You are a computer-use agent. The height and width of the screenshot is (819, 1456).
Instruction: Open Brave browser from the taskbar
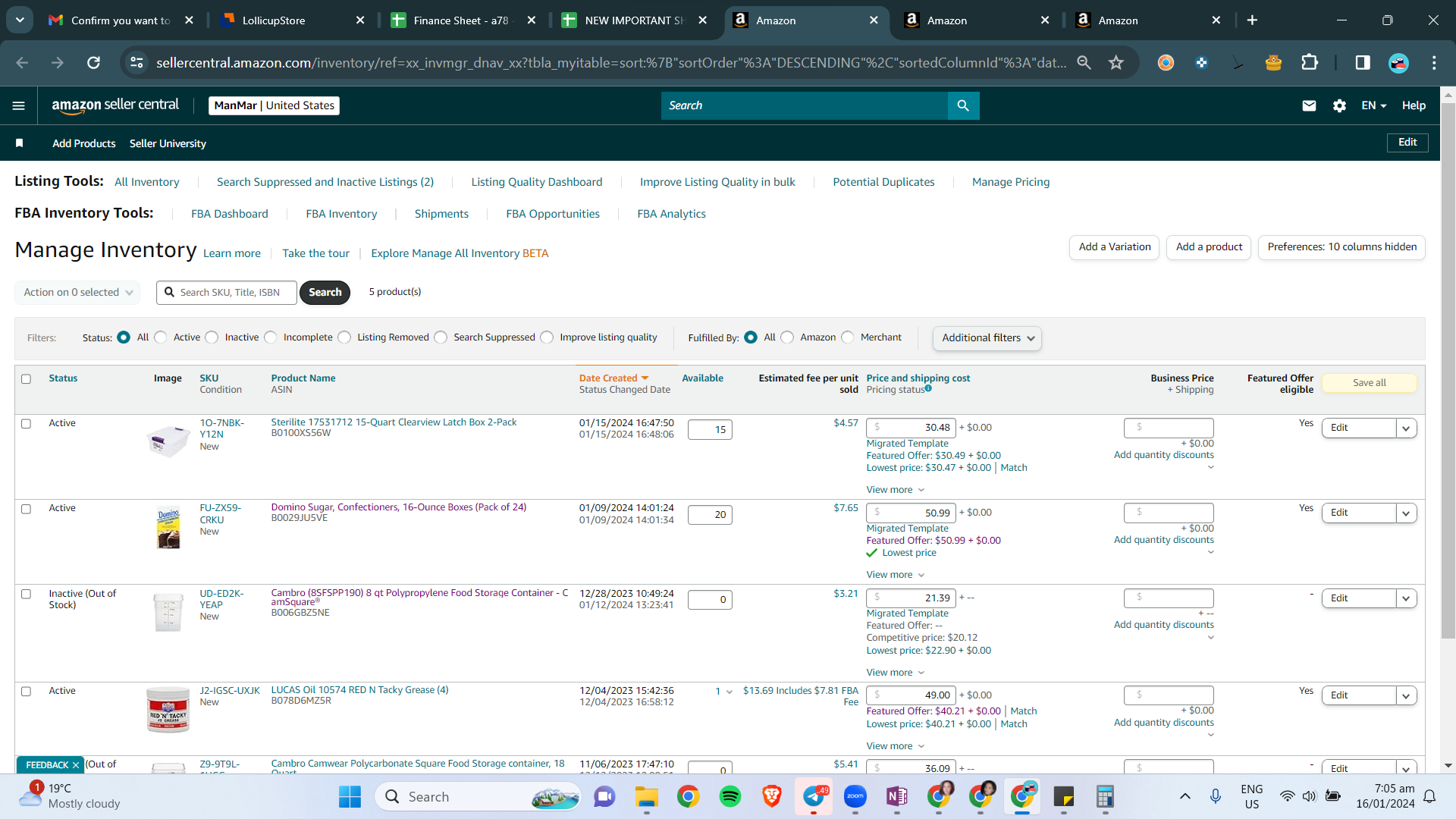point(772,796)
